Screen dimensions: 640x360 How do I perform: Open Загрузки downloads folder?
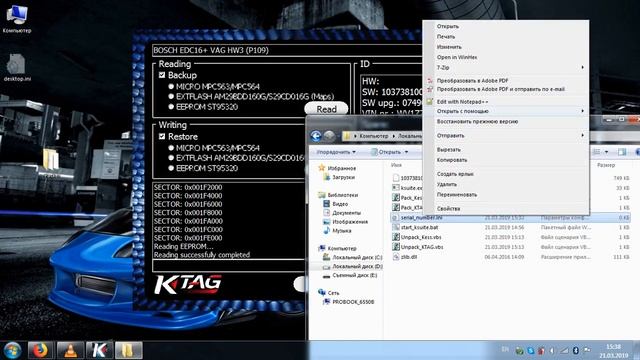(343, 177)
